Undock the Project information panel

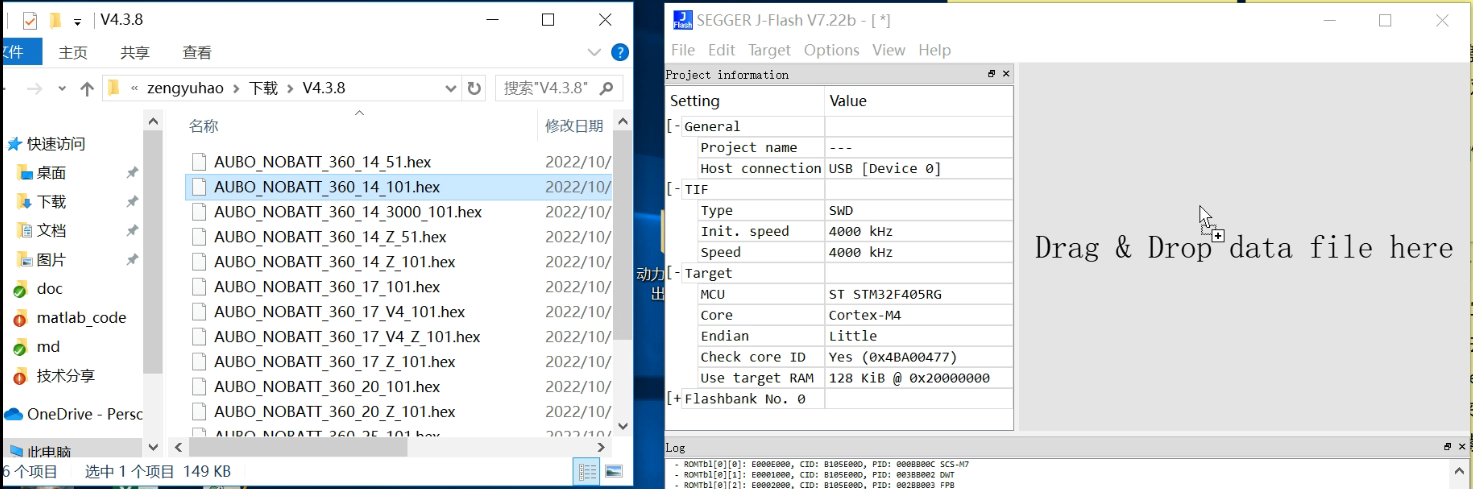coord(991,74)
